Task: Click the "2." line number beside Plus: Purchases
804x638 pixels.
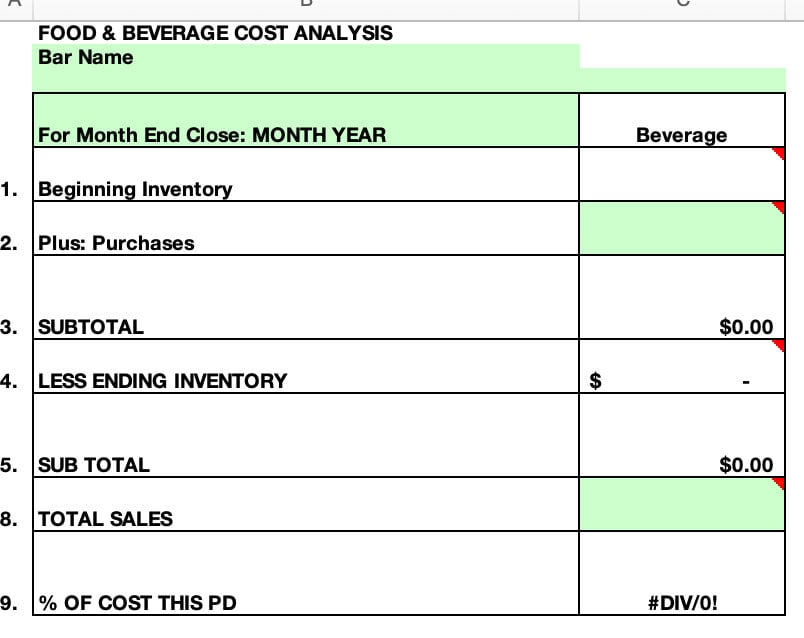Action: coord(9,243)
